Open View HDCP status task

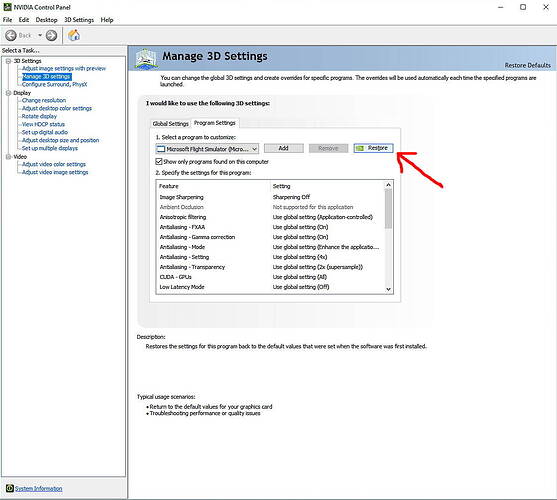pos(43,124)
